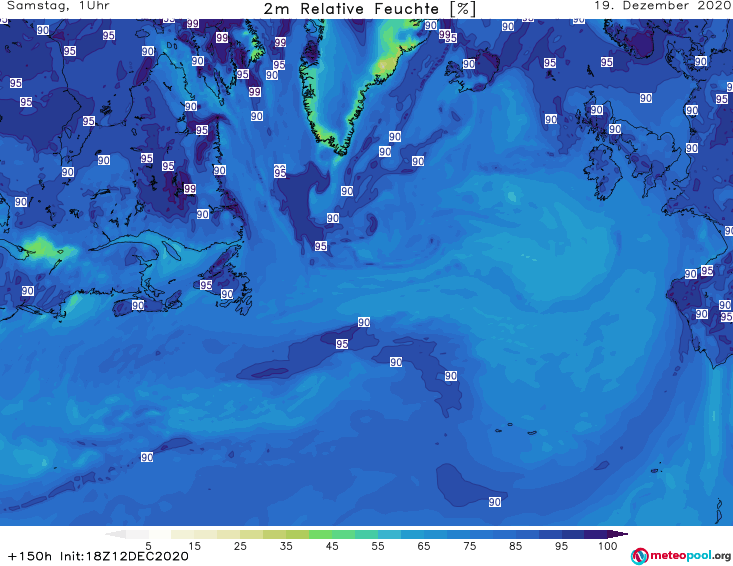Viewport: 733px width, 566px height.
Task: Click the 'Samstag, 1Uhr' time label
Action: 58,6
